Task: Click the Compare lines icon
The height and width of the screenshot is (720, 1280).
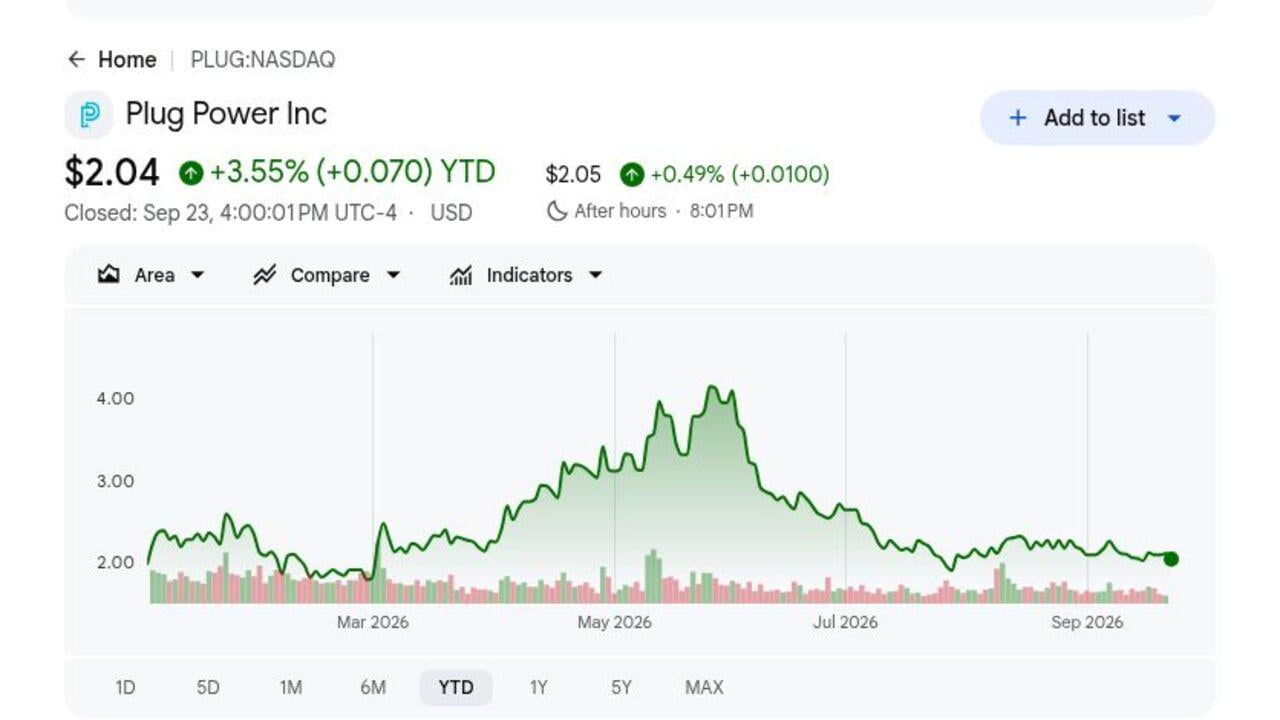Action: (x=264, y=275)
